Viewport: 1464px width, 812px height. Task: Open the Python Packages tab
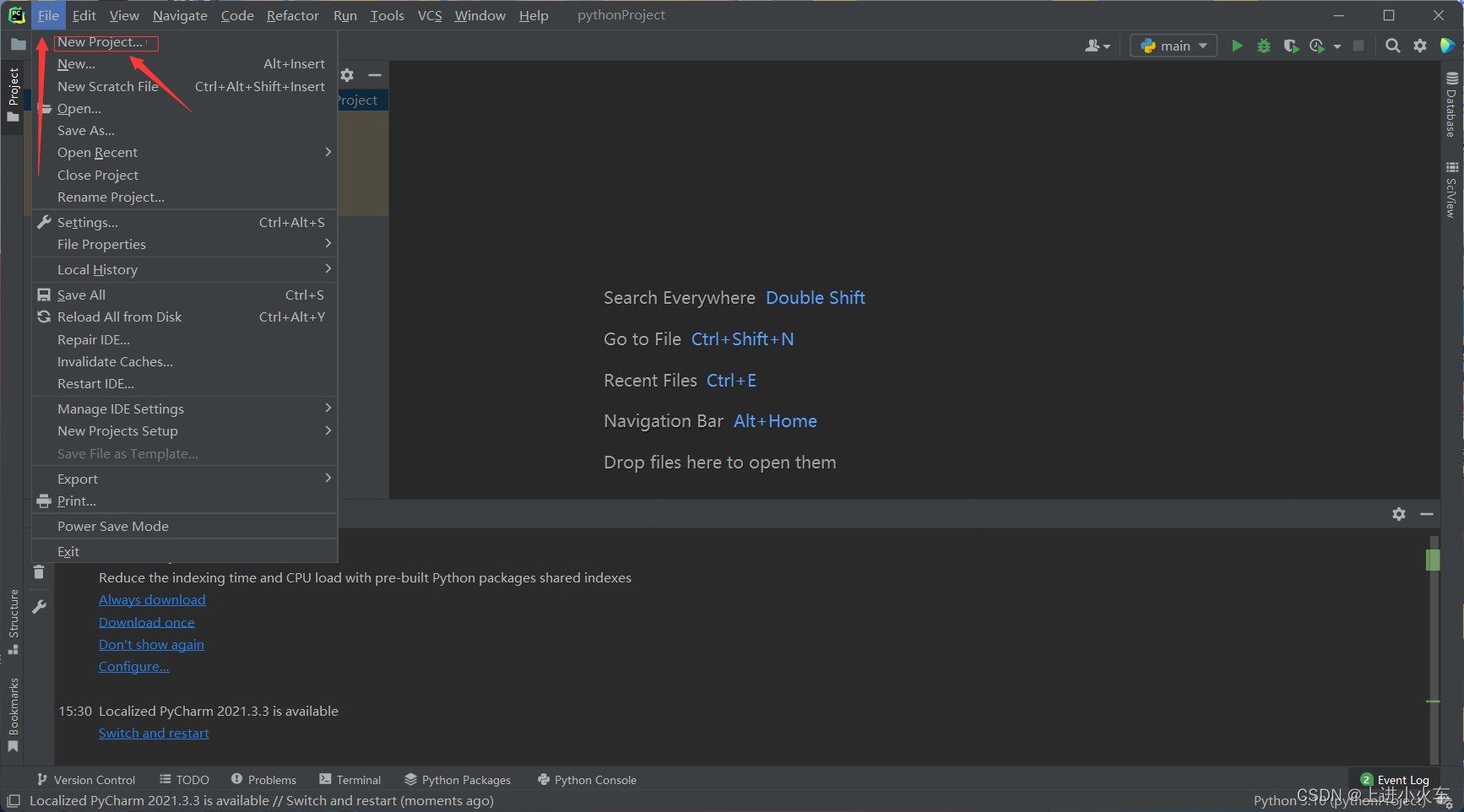click(458, 780)
